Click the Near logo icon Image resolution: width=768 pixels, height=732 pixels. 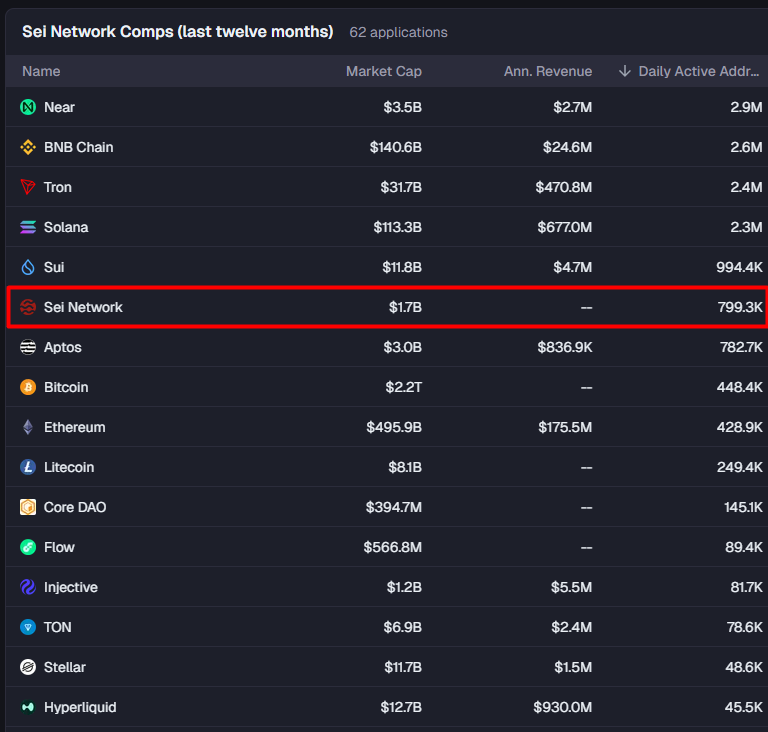tap(28, 107)
